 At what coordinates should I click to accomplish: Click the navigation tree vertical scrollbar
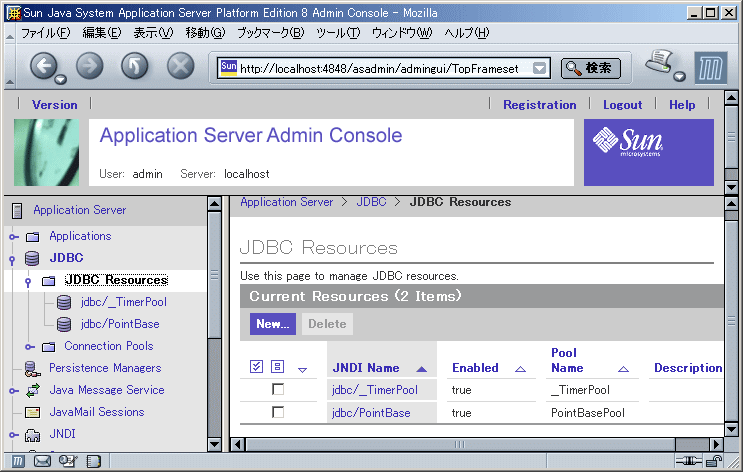tap(215, 324)
